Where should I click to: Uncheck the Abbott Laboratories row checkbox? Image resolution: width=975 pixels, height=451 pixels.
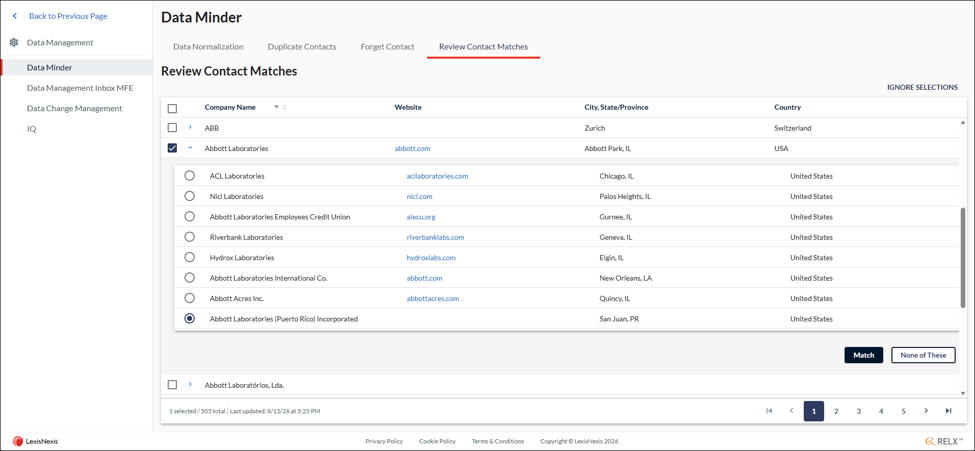(172, 148)
